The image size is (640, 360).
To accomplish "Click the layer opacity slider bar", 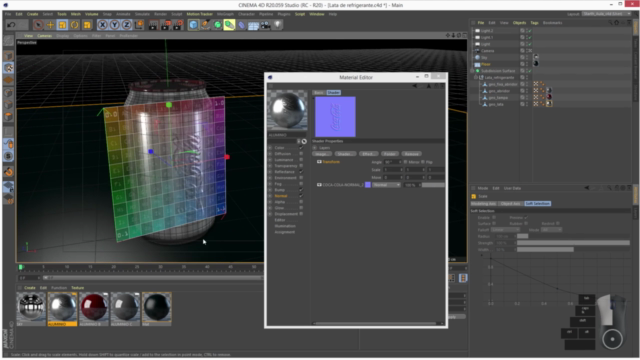I will (x=433, y=185).
